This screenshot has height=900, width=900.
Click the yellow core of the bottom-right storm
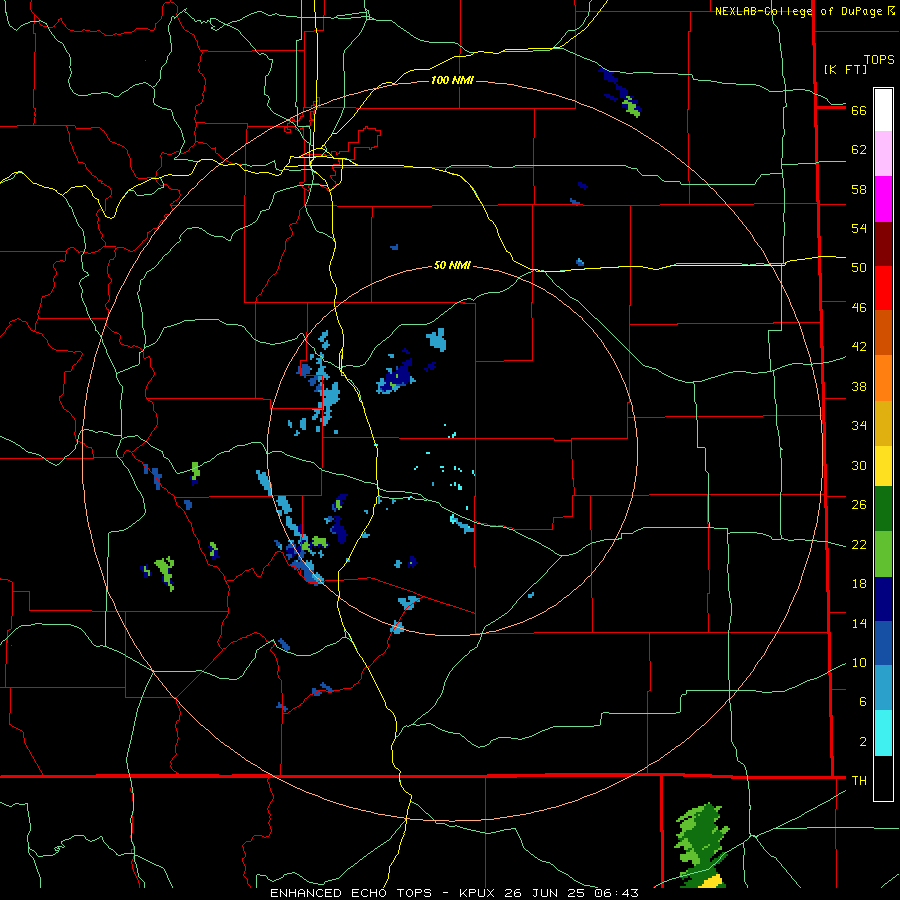point(711,882)
